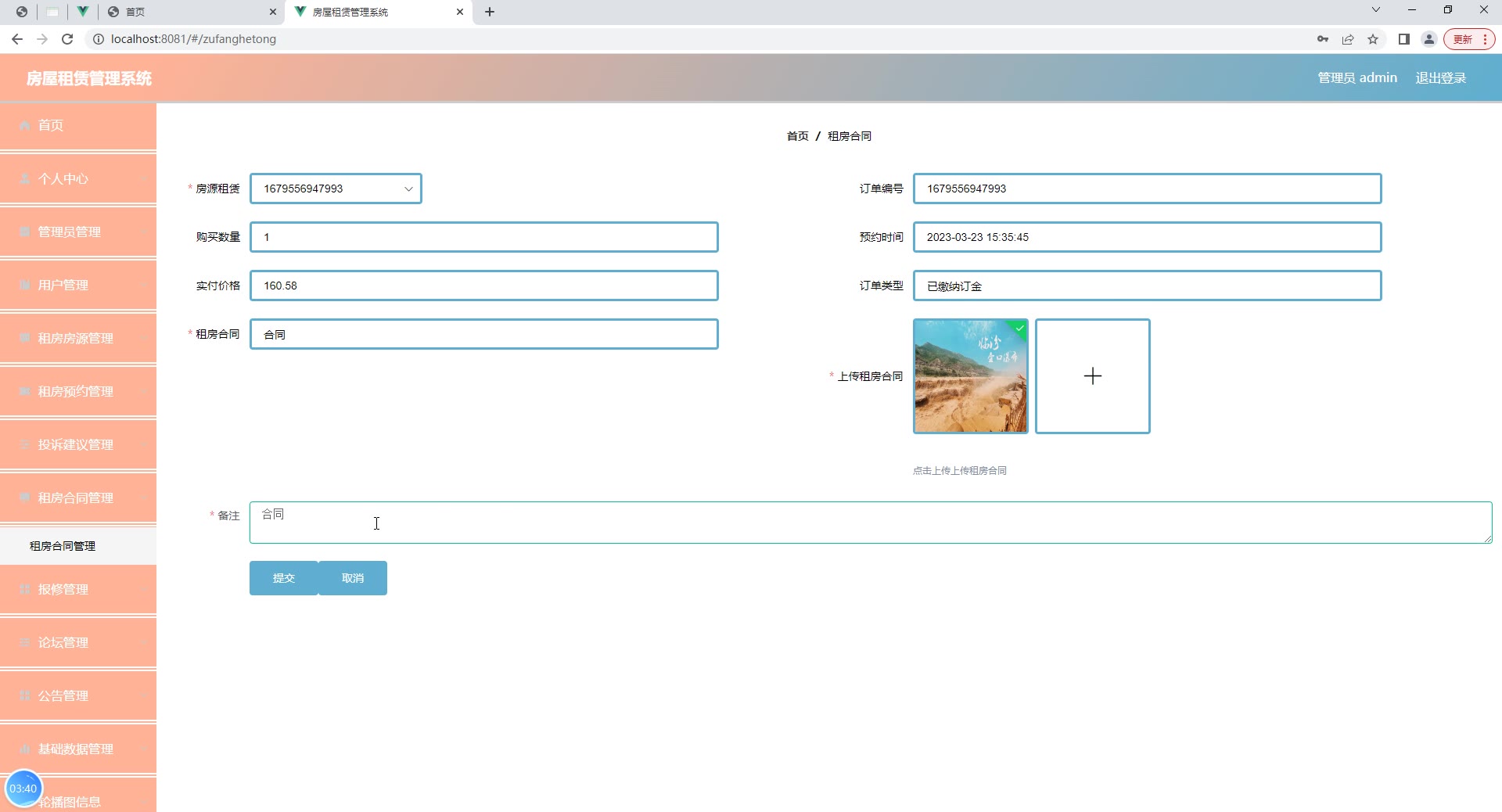This screenshot has width=1502, height=812.
Task: Open 基础数据管理 in the sidebar
Action: [x=78, y=749]
